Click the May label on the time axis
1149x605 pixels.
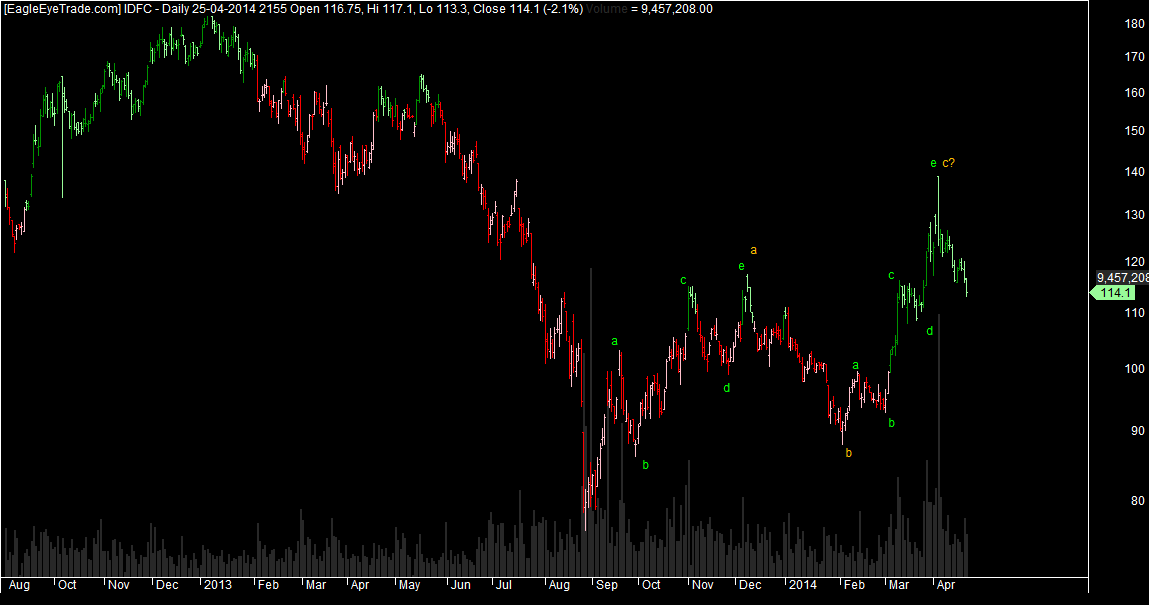pyautogui.click(x=409, y=584)
